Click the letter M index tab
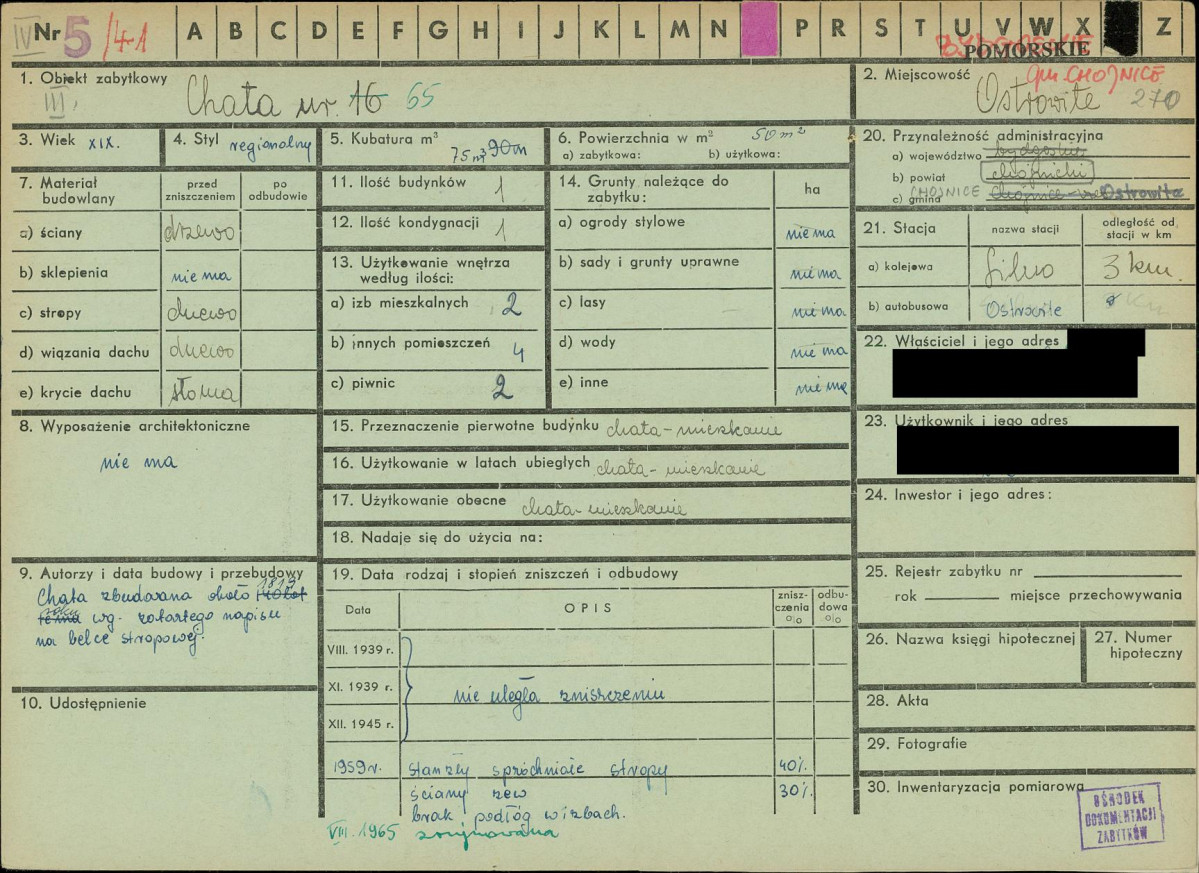Viewport: 1199px width, 873px height. point(679,31)
